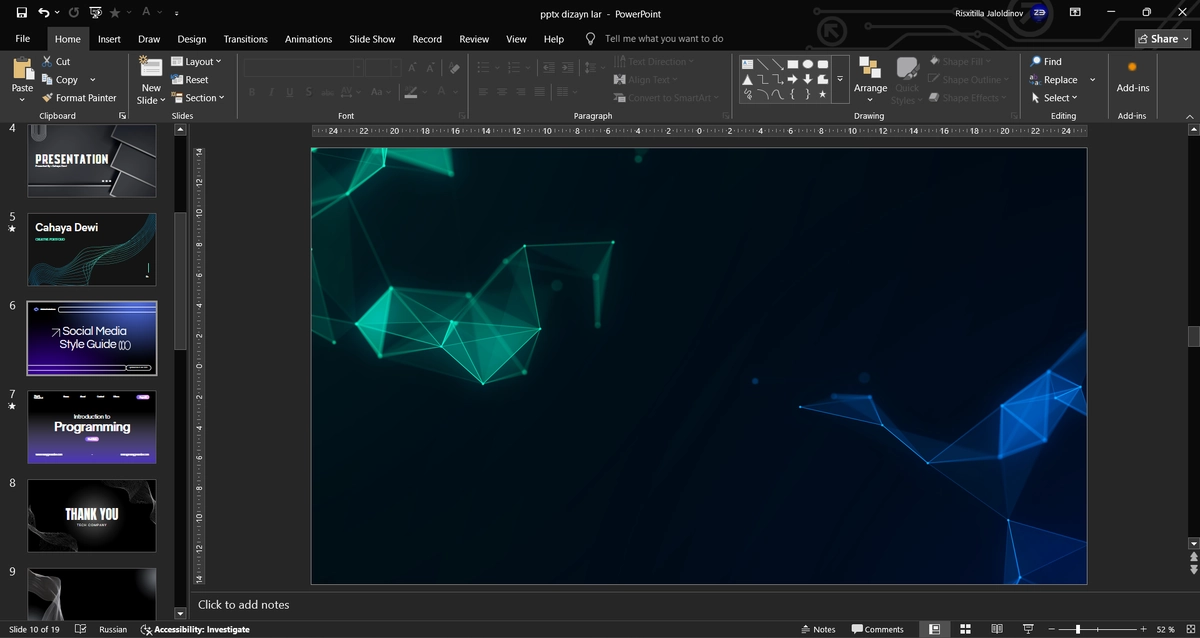Click the Tell me lightbulb icon
This screenshot has width=1200, height=638.
[x=590, y=38]
